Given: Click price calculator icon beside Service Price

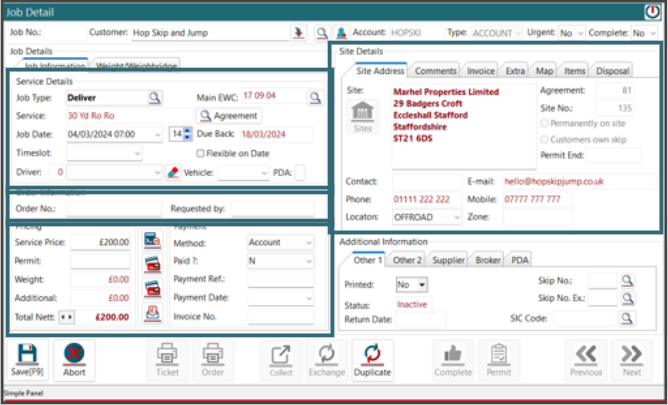Looking at the screenshot, I should (x=152, y=242).
